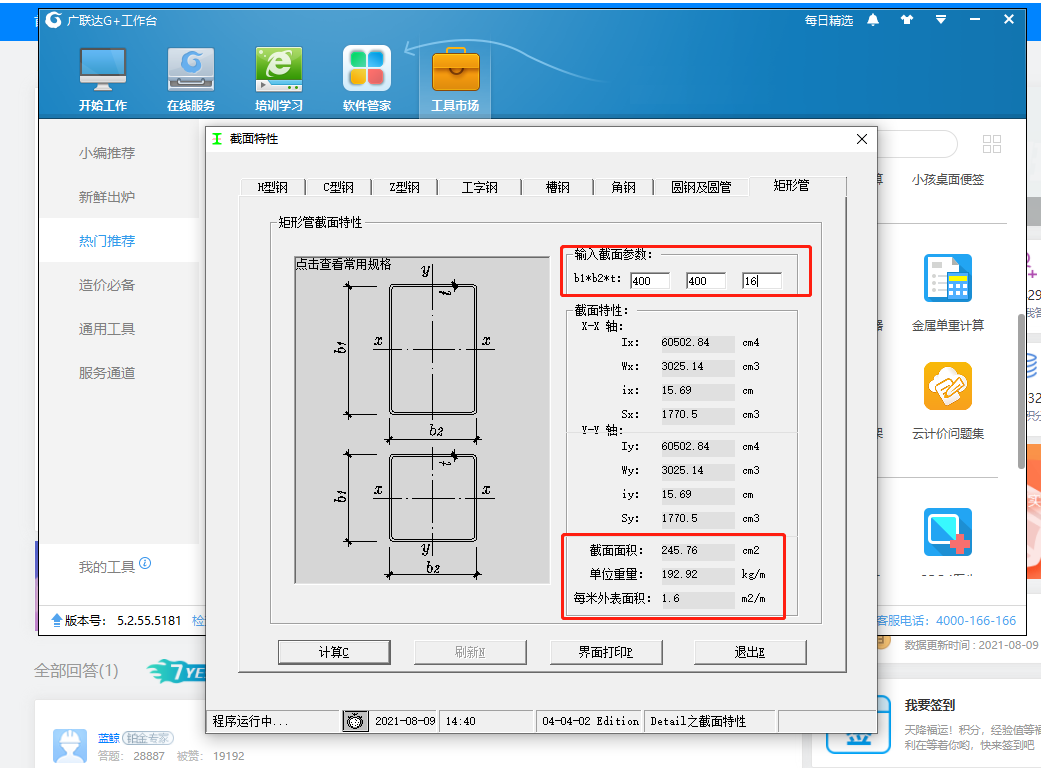The width and height of the screenshot is (1041, 768).
Task: Click the 界面打印P button
Action: click(x=606, y=653)
